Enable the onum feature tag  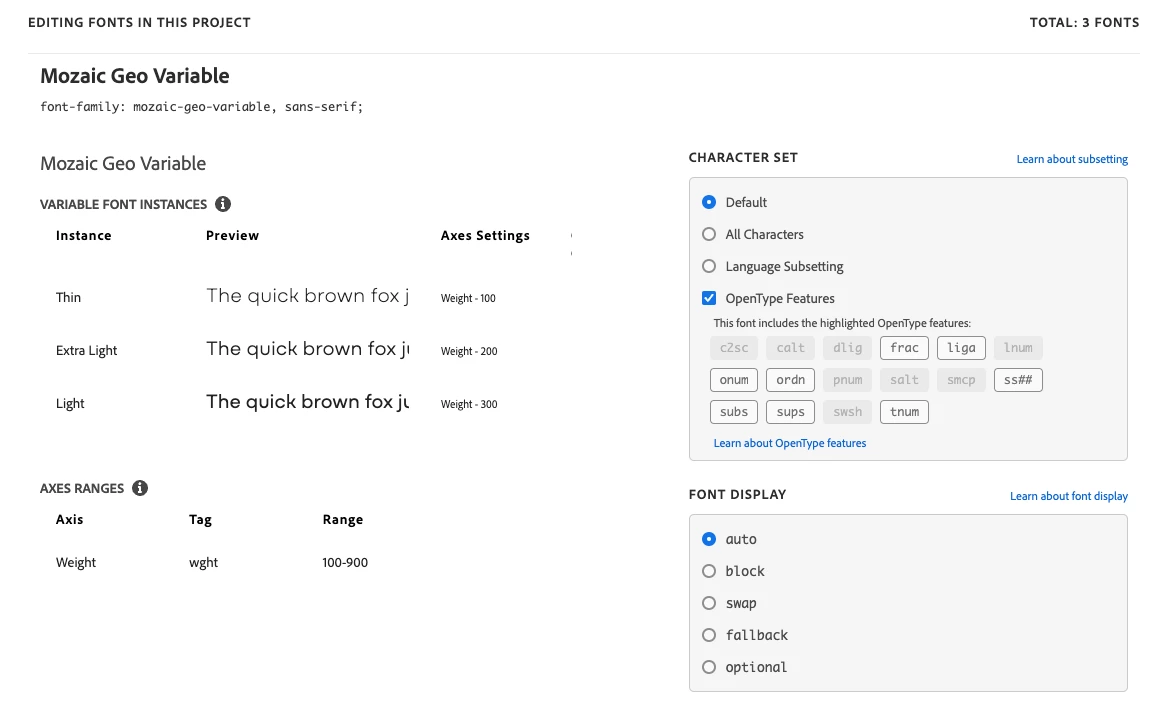click(x=734, y=380)
